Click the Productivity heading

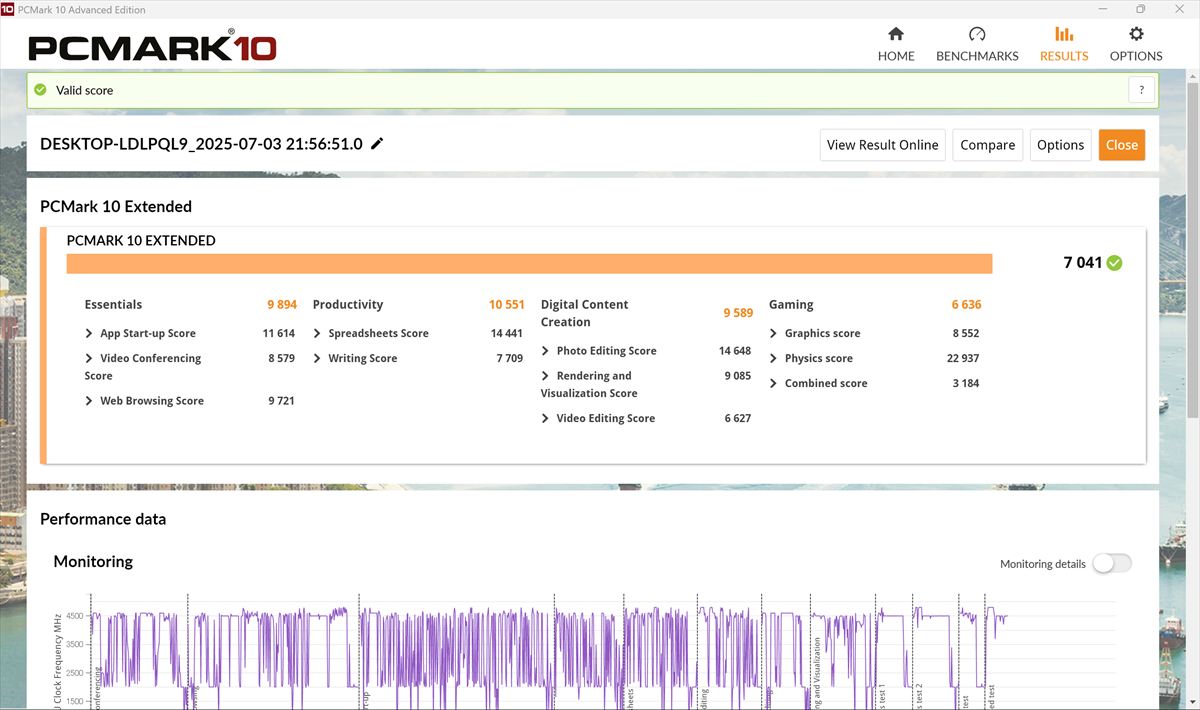click(x=348, y=305)
